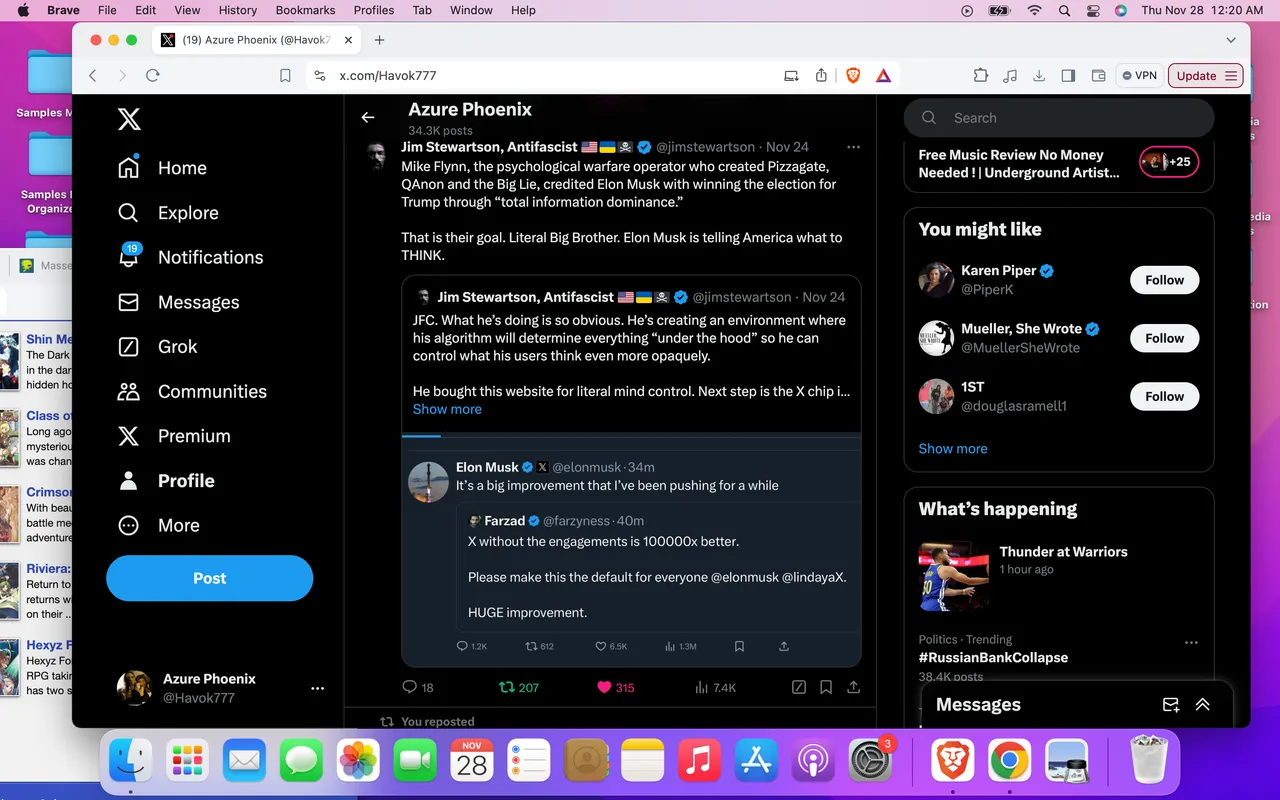The width and height of the screenshot is (1280, 800).
Task: Open Finder from the Dock
Action: (131, 762)
